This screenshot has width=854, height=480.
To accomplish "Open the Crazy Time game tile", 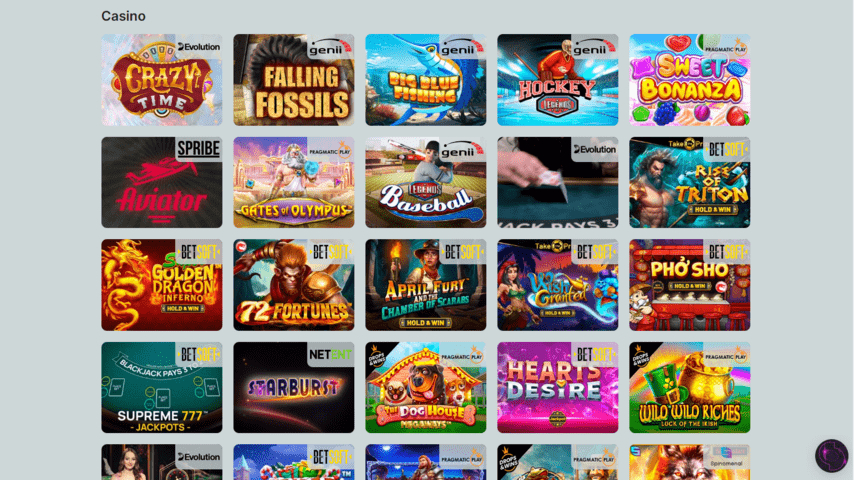I will [x=162, y=80].
